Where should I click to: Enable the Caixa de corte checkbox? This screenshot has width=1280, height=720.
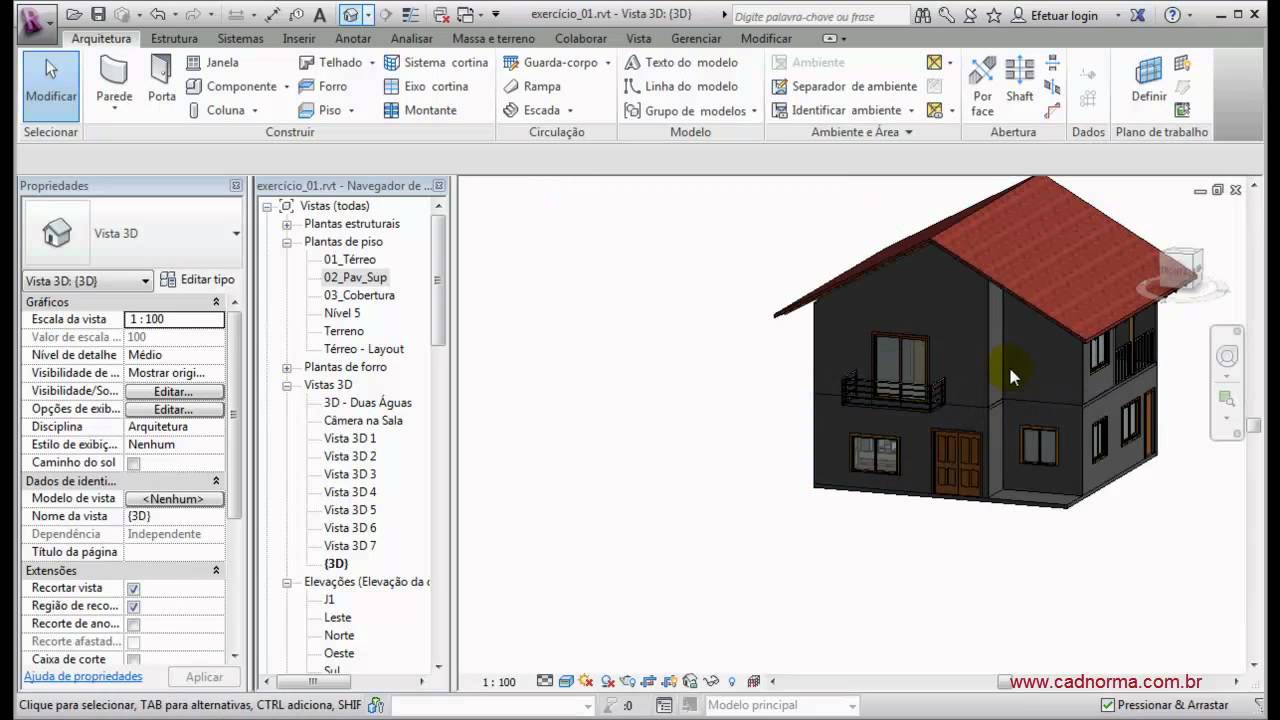pos(134,660)
